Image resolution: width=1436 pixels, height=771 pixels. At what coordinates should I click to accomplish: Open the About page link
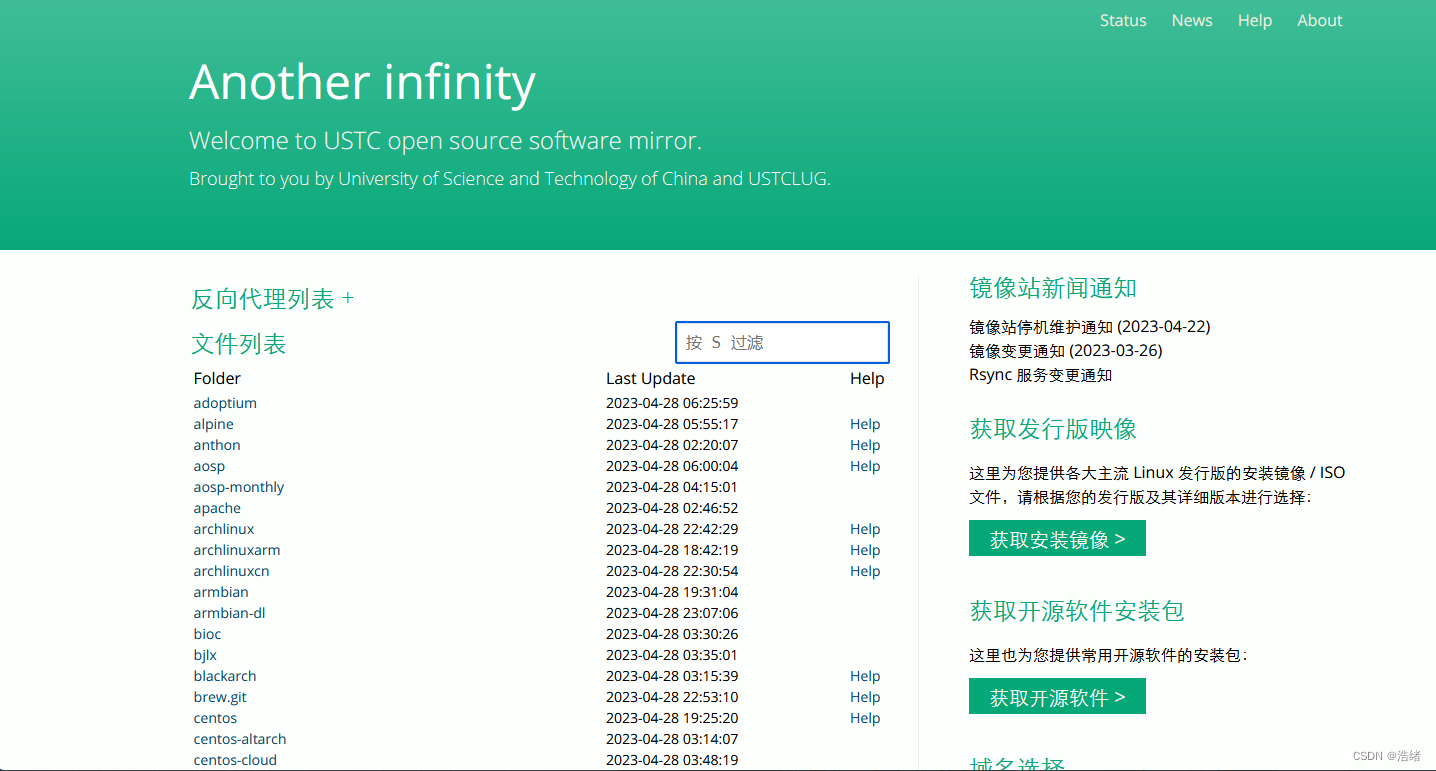(1320, 20)
